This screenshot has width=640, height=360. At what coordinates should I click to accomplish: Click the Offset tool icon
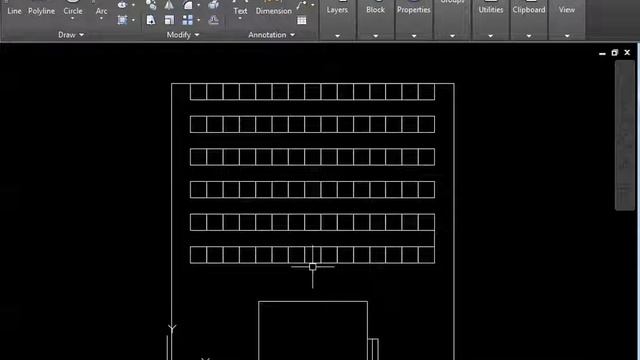[x=213, y=20]
